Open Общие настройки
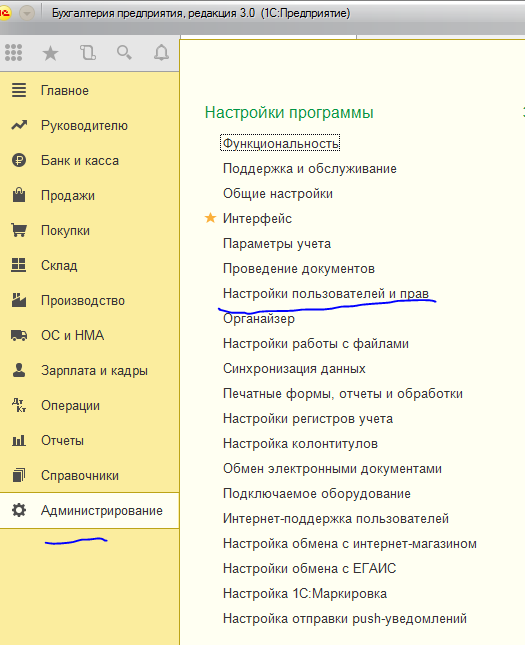Screen dimensions: 525x645 click(x=278, y=193)
